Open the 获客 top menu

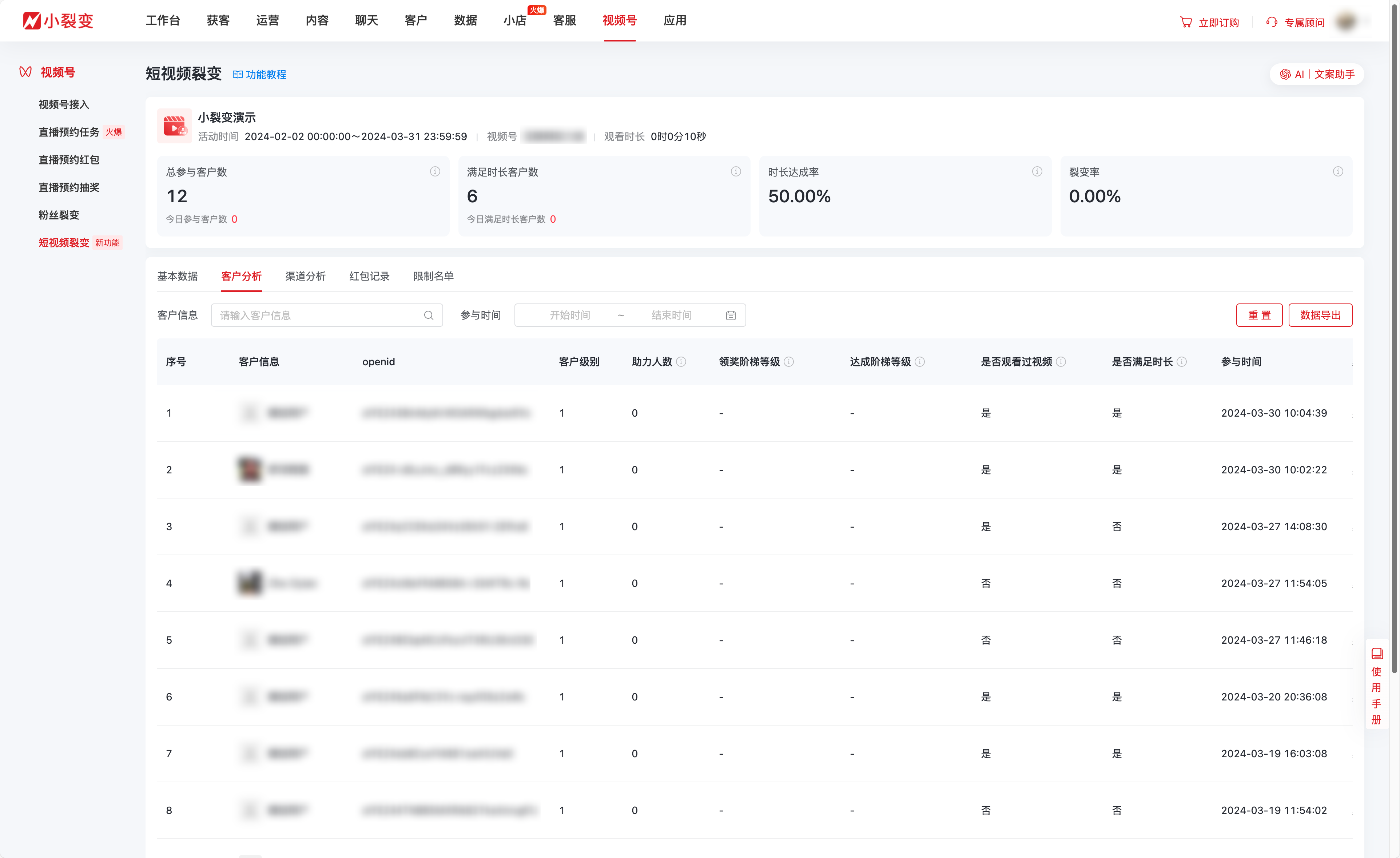218,20
